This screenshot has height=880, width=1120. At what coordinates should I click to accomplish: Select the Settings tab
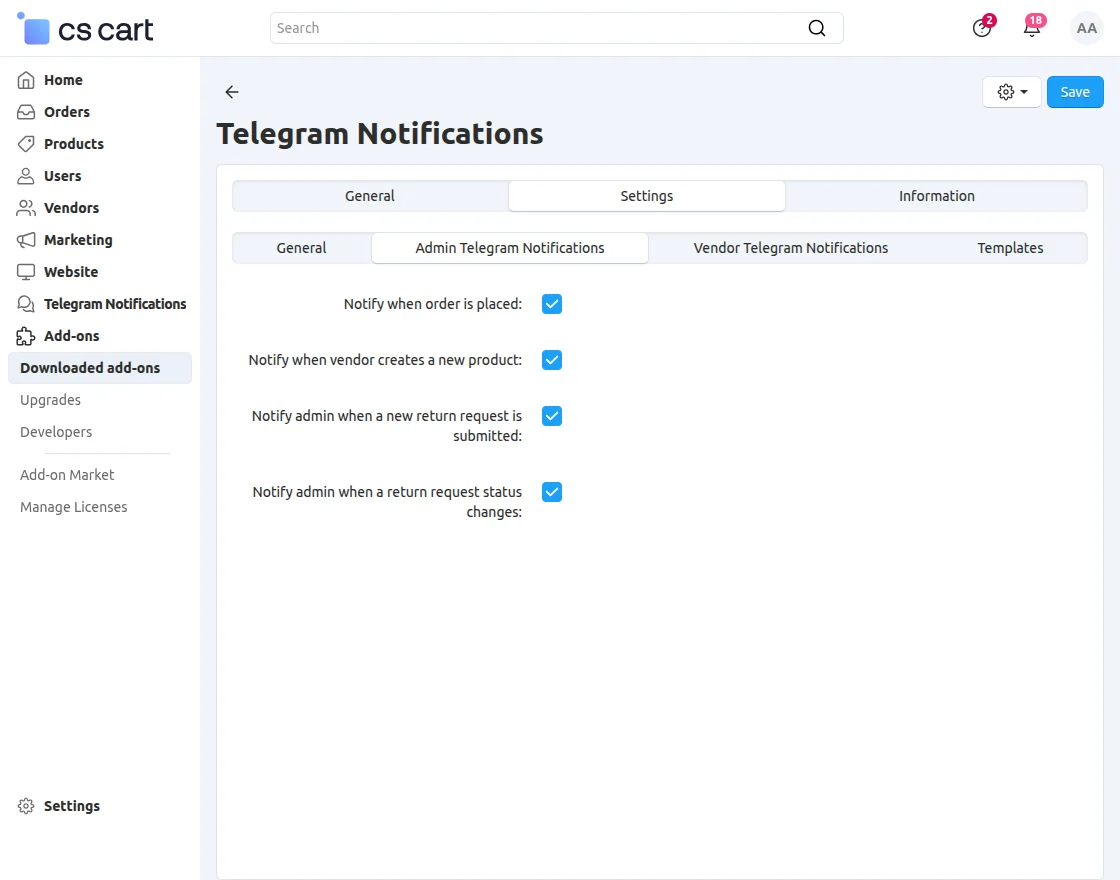(646, 196)
